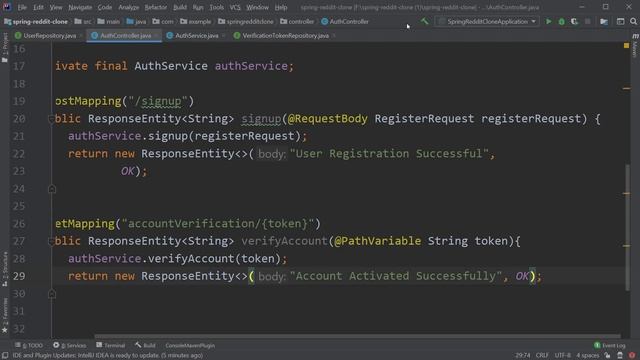The height and width of the screenshot is (360, 640).
Task: Switch to the VerificationTokenRepository.java tab
Action: (x=285, y=36)
